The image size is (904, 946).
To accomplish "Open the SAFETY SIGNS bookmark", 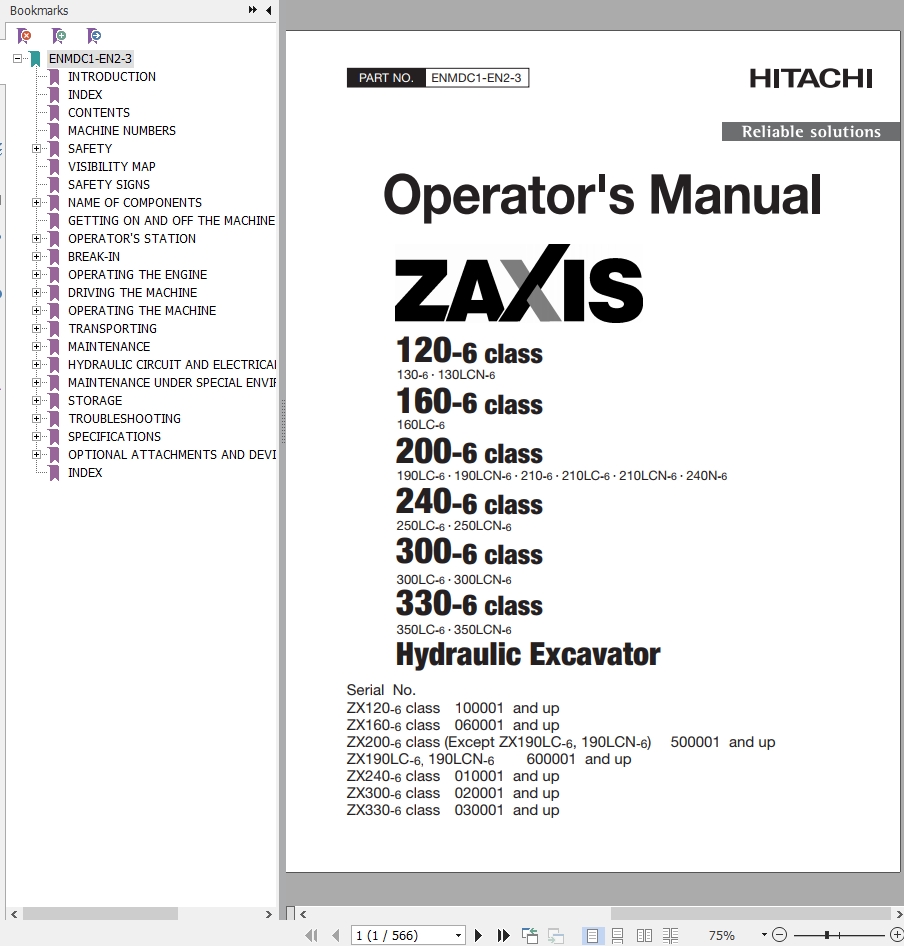I will click(x=109, y=185).
